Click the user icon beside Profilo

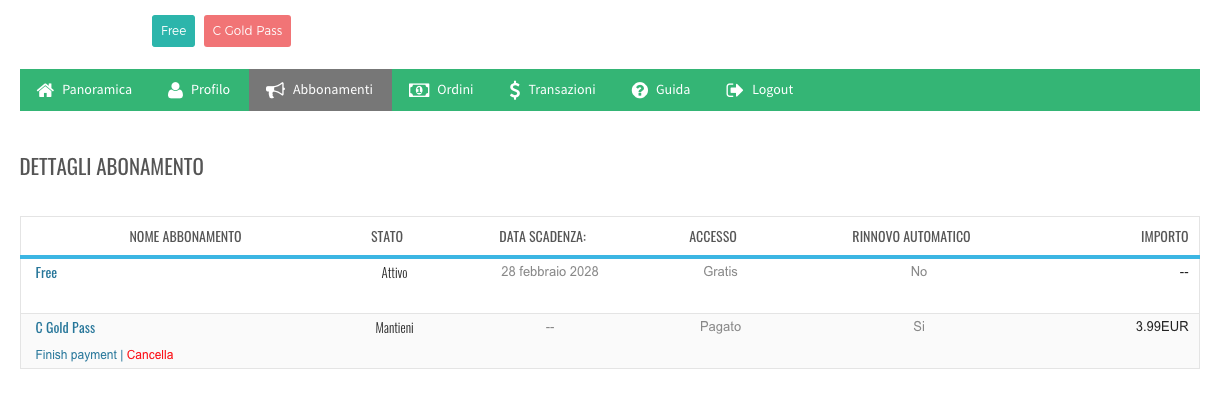tap(175, 90)
